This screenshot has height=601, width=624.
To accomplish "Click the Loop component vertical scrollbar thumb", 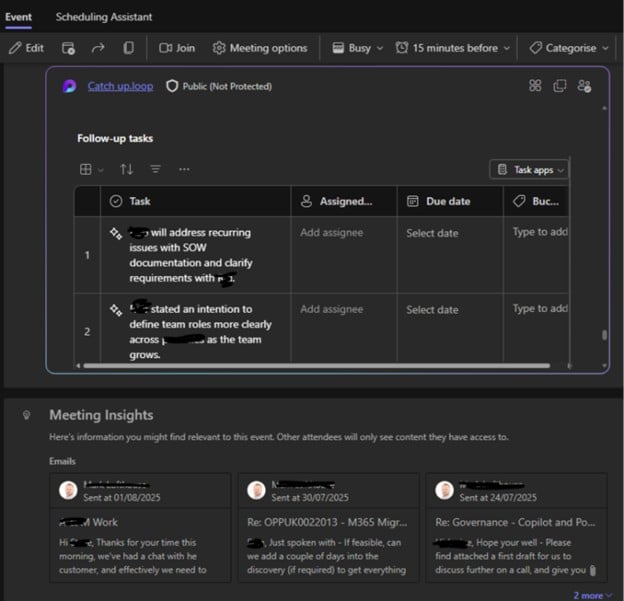I will click(x=604, y=335).
